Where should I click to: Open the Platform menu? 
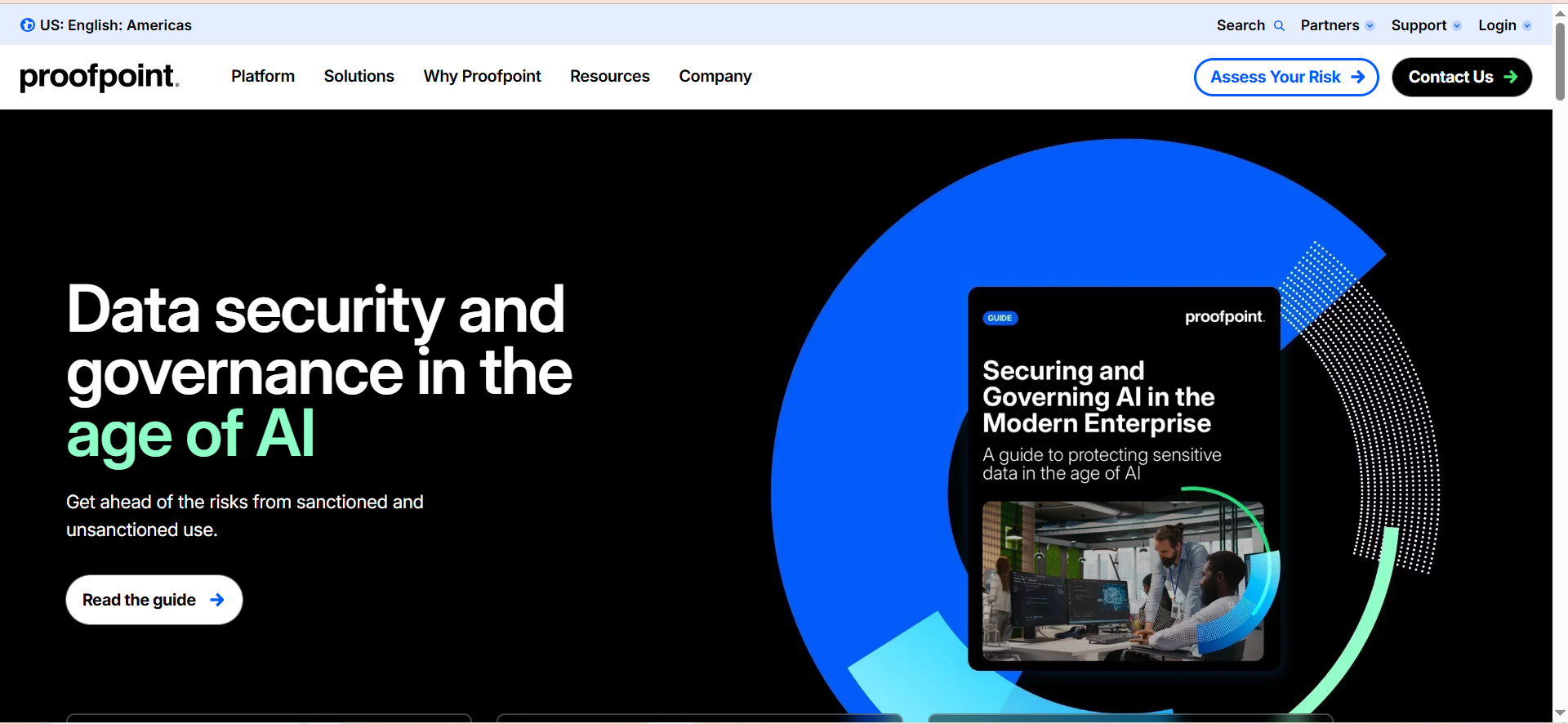click(263, 76)
